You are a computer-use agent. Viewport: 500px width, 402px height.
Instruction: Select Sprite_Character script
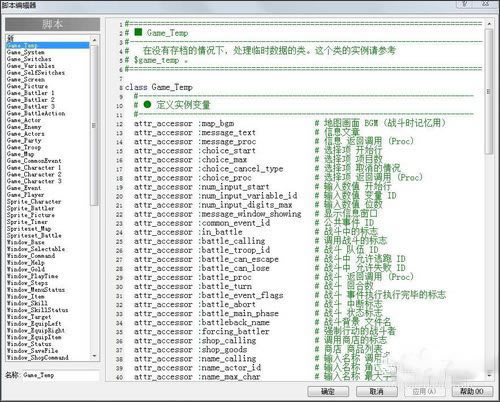(34, 202)
